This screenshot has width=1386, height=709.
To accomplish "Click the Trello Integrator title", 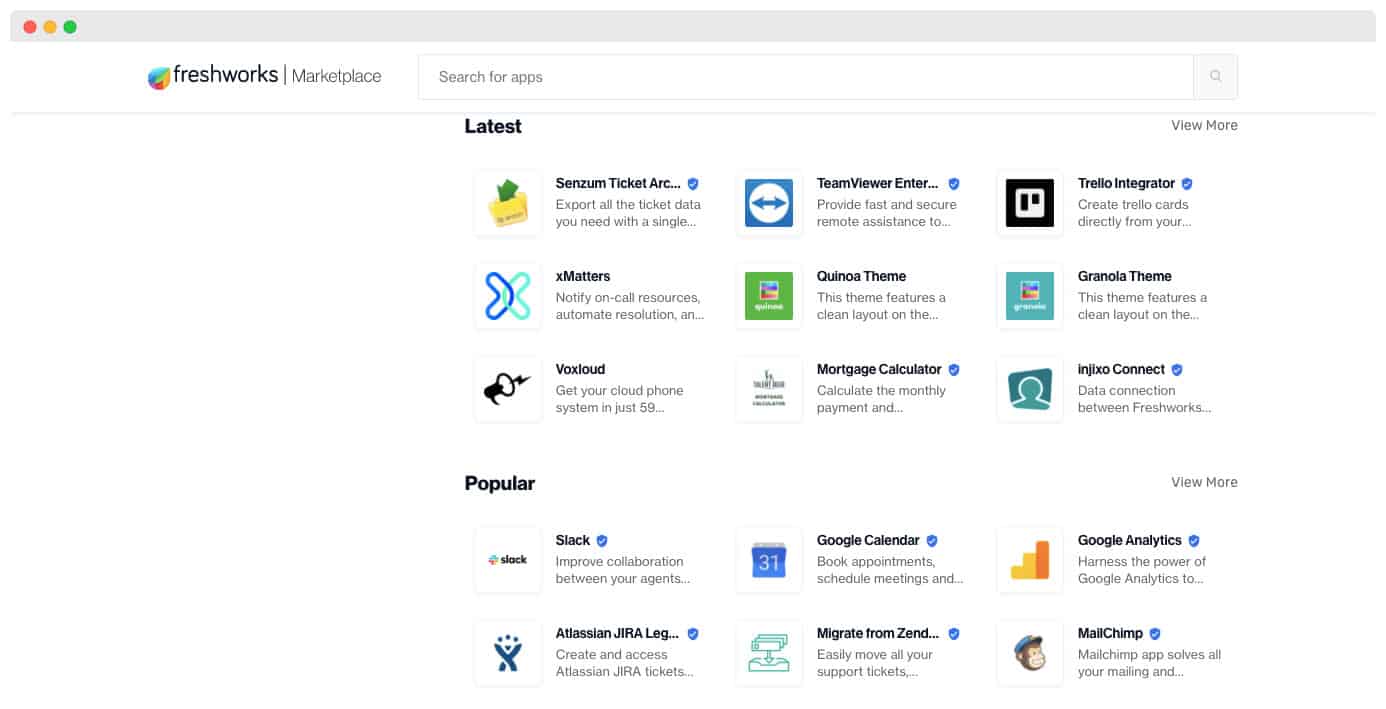I will [x=1126, y=183].
